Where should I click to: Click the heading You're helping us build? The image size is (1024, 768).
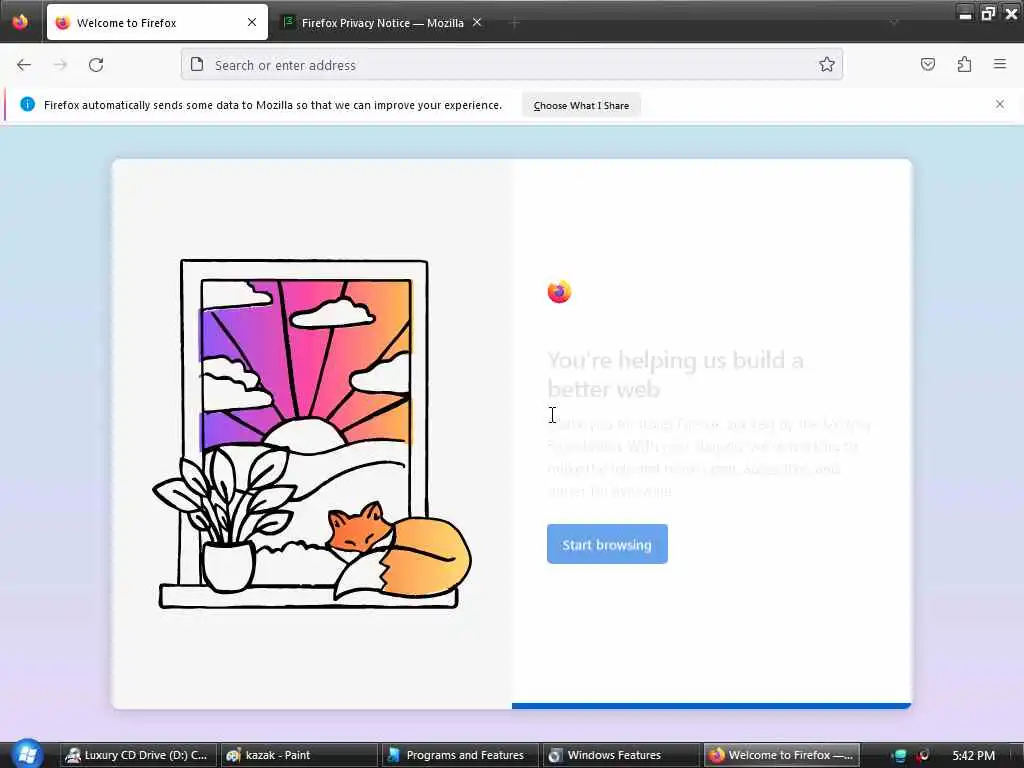(x=675, y=375)
